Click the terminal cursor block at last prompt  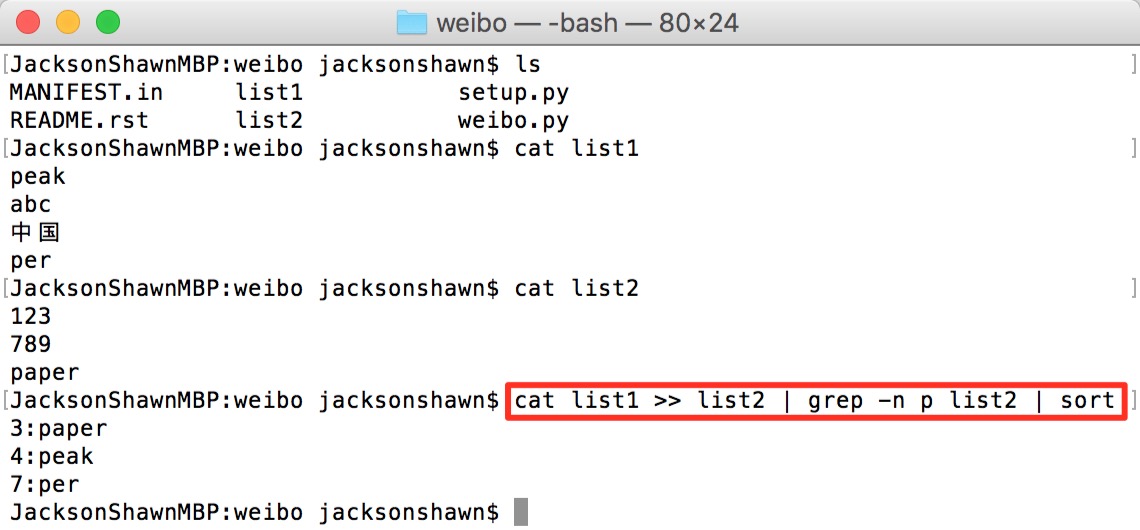pyautogui.click(x=520, y=512)
